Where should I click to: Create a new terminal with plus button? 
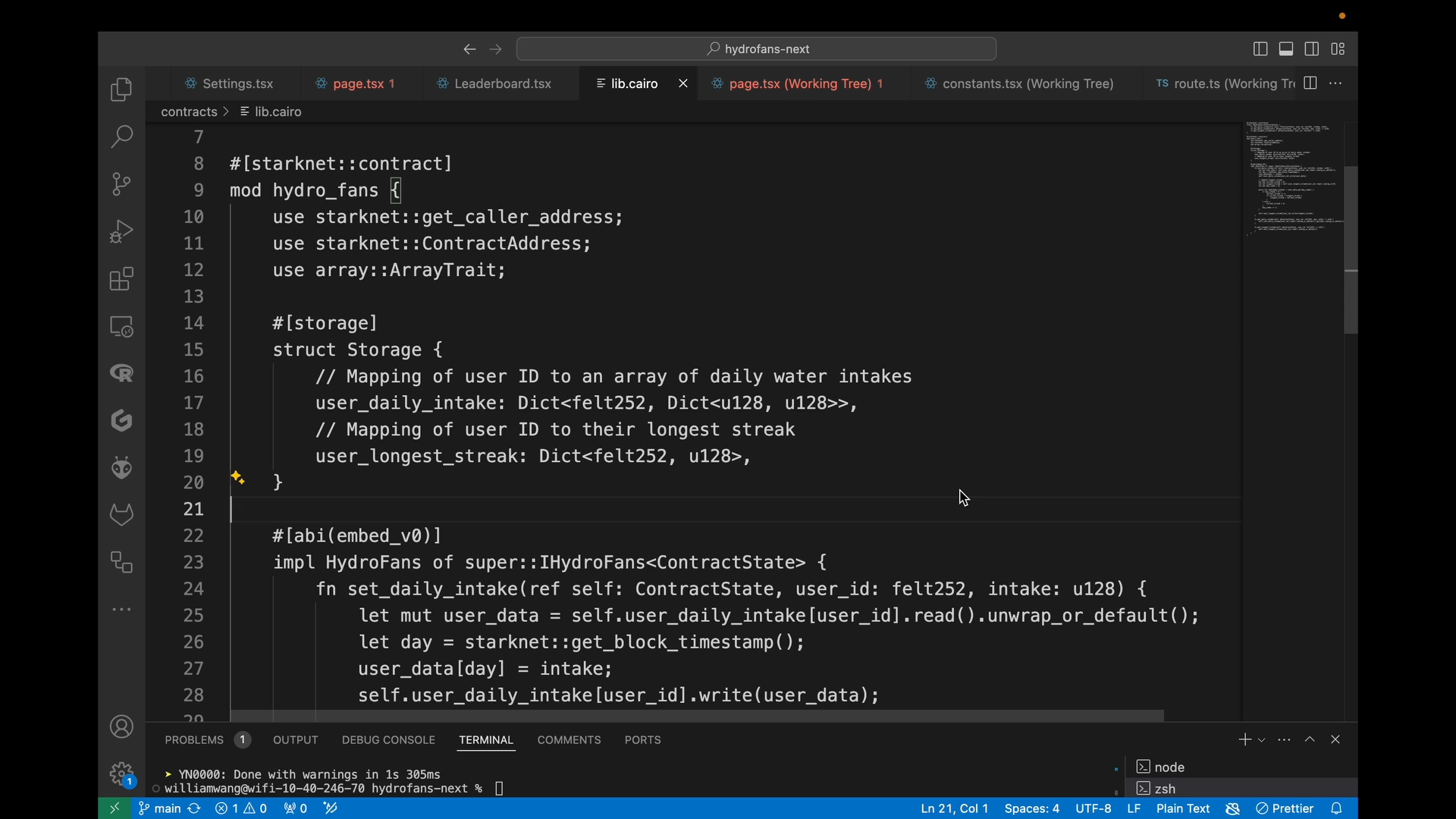point(1244,740)
